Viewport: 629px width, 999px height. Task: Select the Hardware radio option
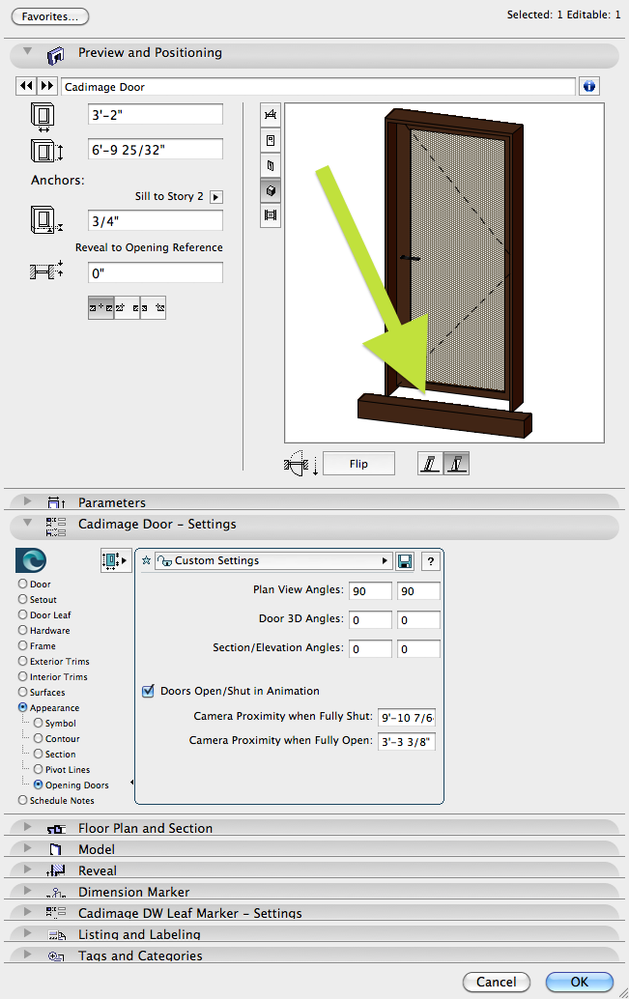[x=23, y=630]
